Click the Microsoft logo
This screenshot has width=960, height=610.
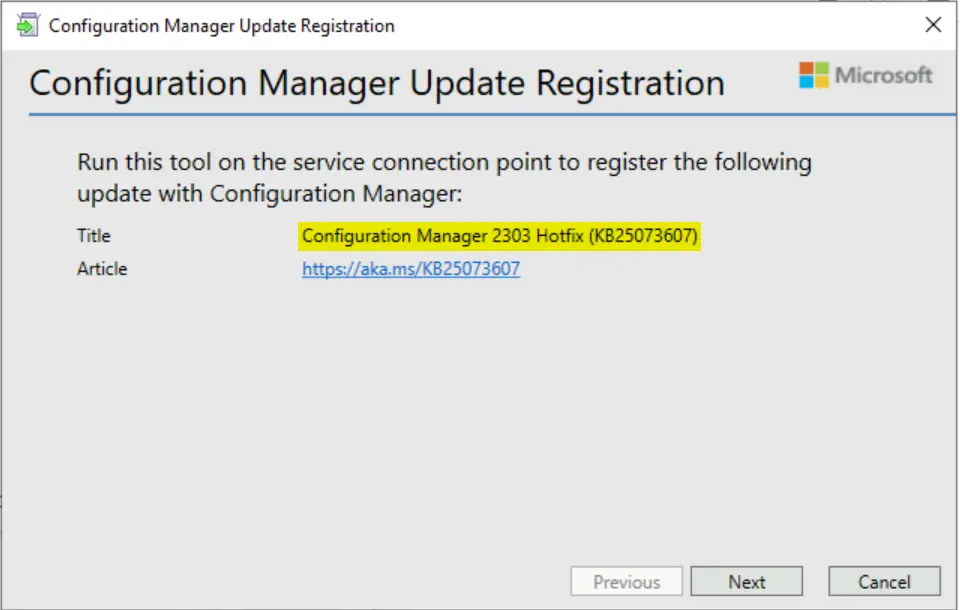click(865, 75)
